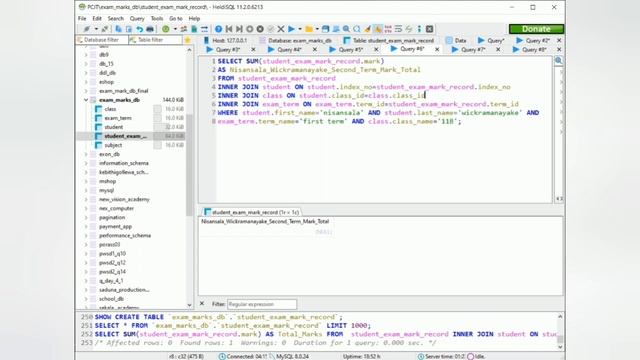
Task: Close the Query #5 tab
Action: click(x=376, y=49)
